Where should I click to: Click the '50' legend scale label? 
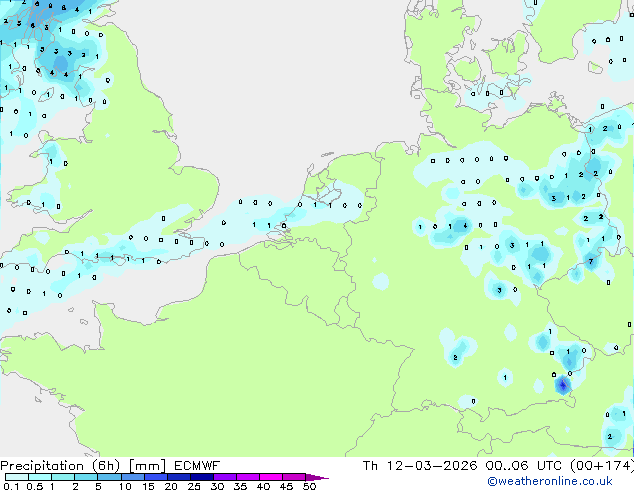[x=309, y=486]
